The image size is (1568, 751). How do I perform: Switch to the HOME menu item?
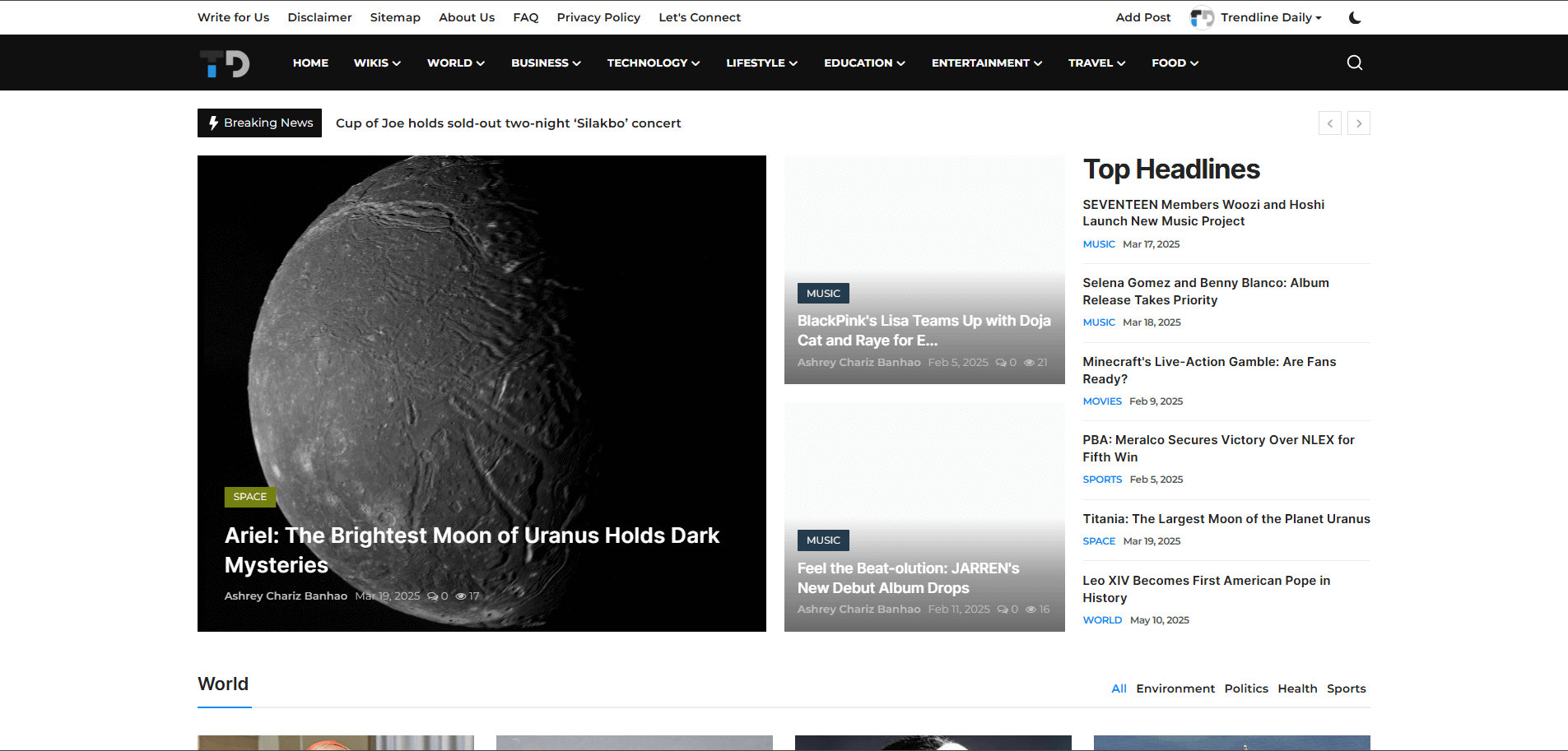(x=310, y=63)
